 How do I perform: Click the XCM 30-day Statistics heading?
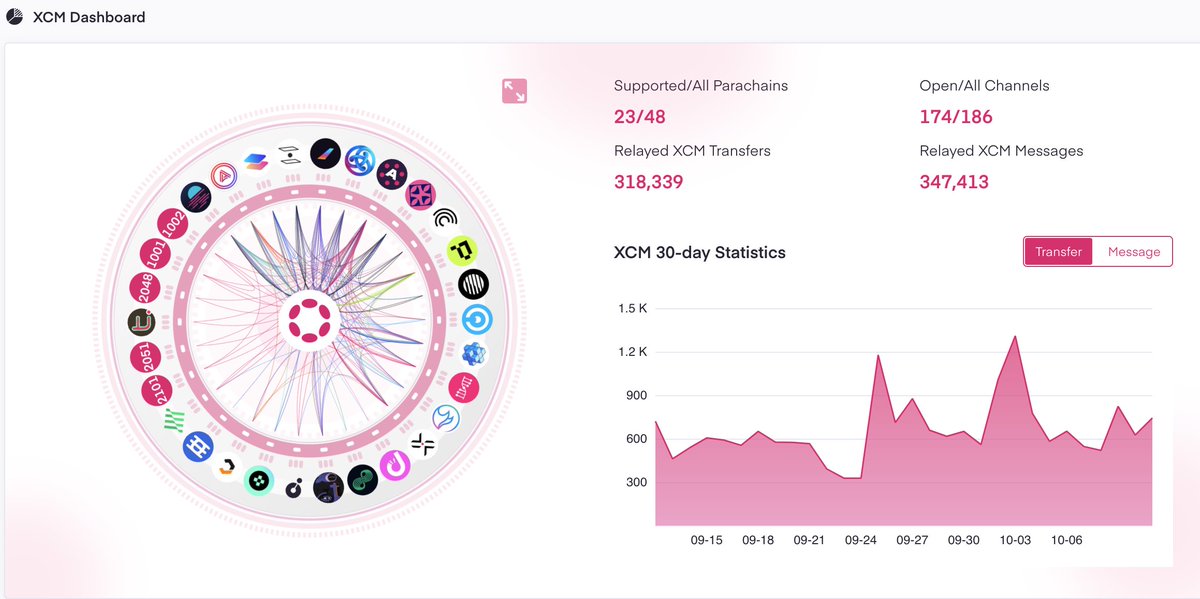click(700, 252)
